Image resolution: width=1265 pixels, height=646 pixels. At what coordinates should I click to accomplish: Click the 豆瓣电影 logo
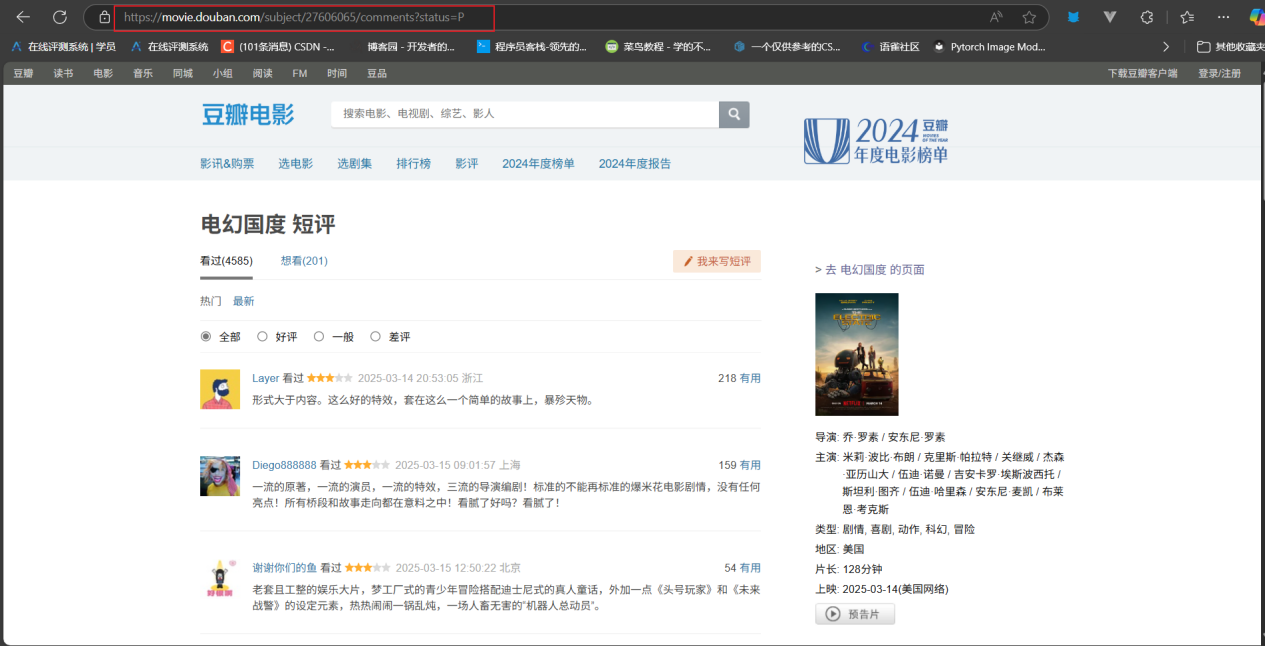click(x=248, y=114)
